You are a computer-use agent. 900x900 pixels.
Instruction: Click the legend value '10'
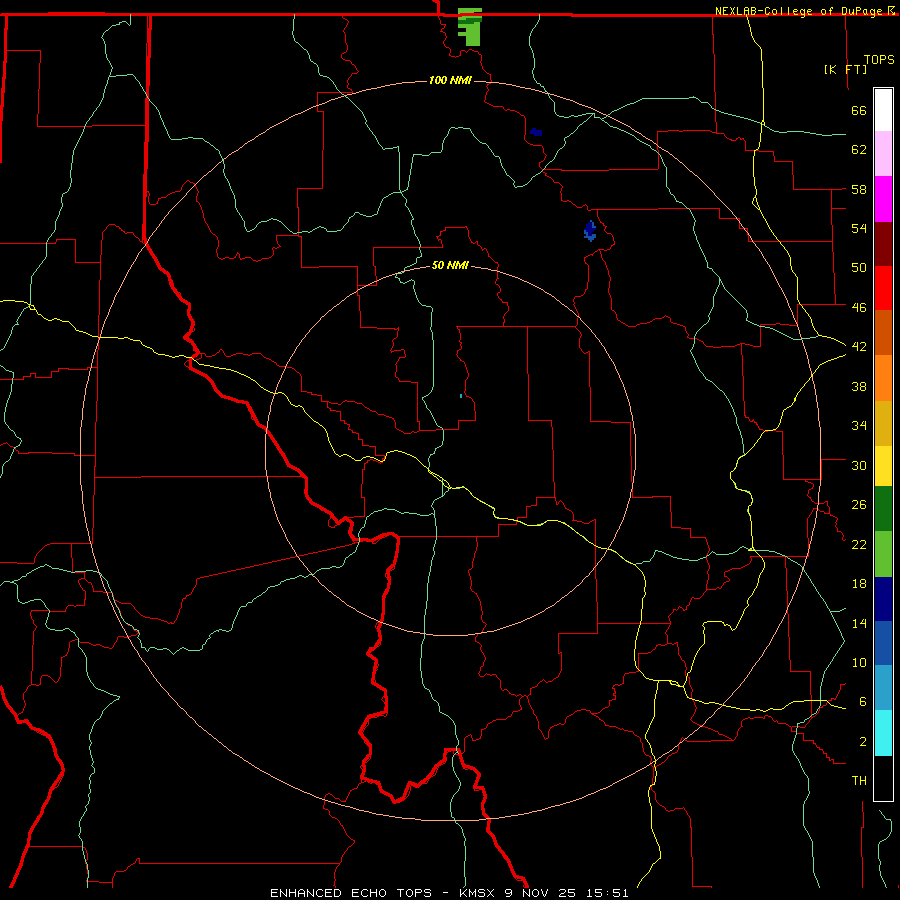pyautogui.click(x=859, y=663)
